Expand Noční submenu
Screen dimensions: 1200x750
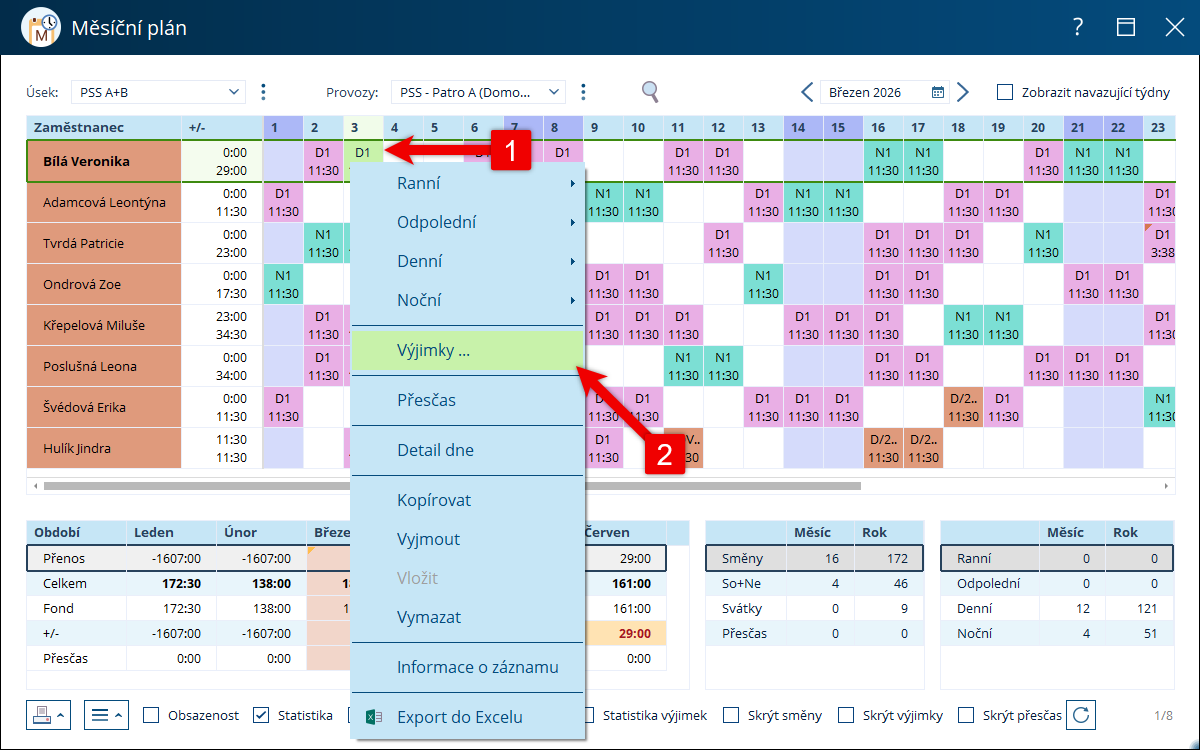coord(467,300)
